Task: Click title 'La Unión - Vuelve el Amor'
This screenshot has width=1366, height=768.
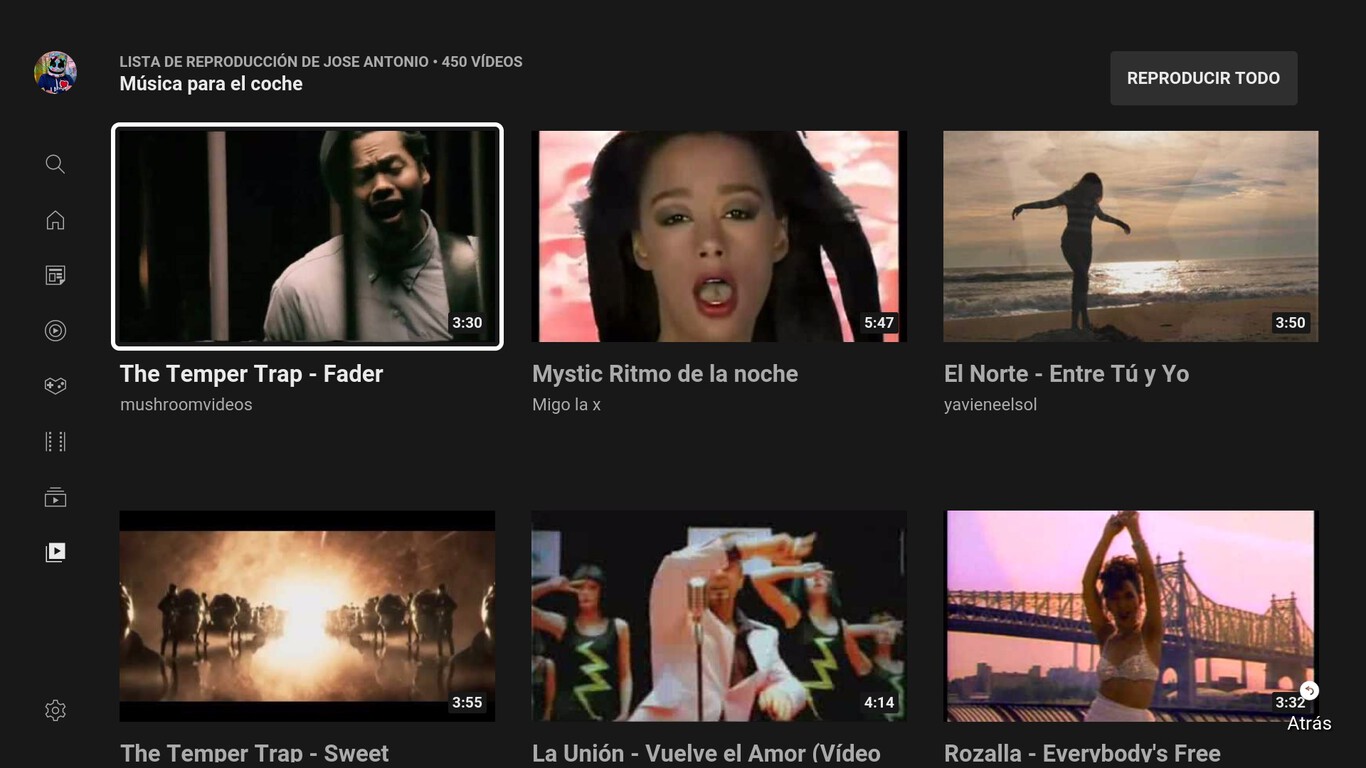Action: point(706,754)
